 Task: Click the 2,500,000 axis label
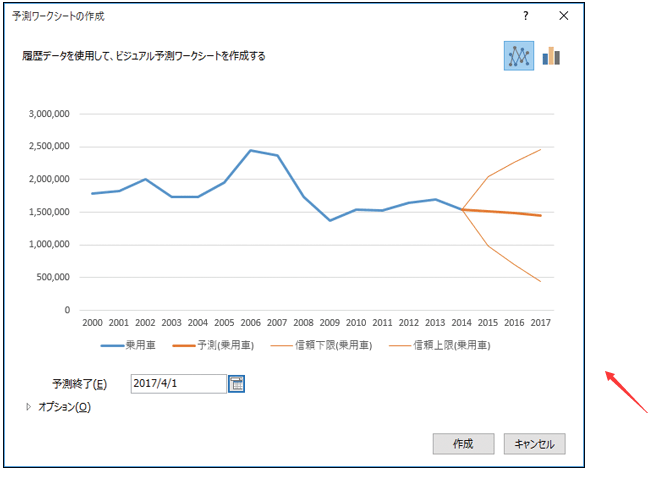point(49,146)
